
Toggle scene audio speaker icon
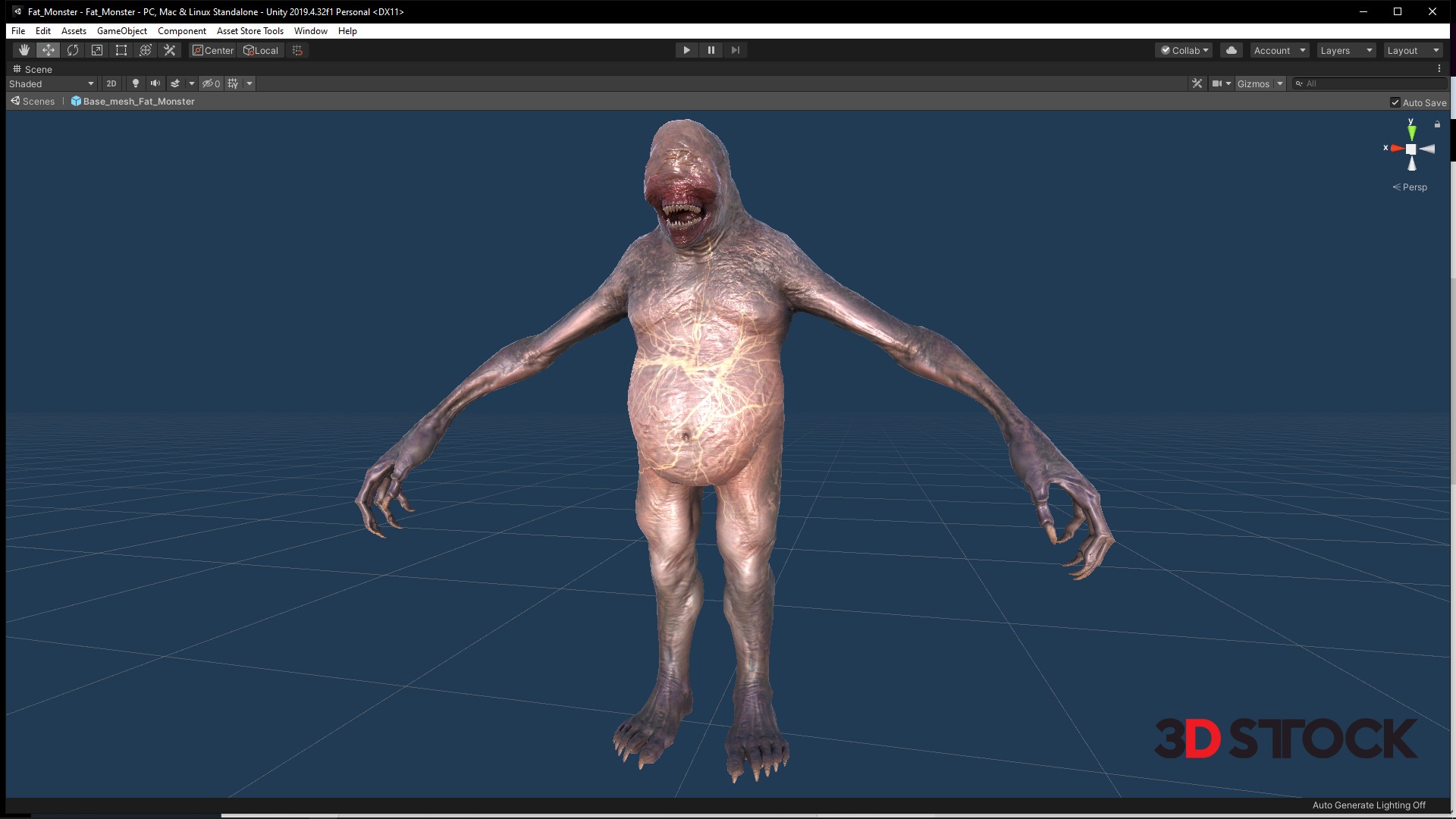pyautogui.click(x=155, y=83)
